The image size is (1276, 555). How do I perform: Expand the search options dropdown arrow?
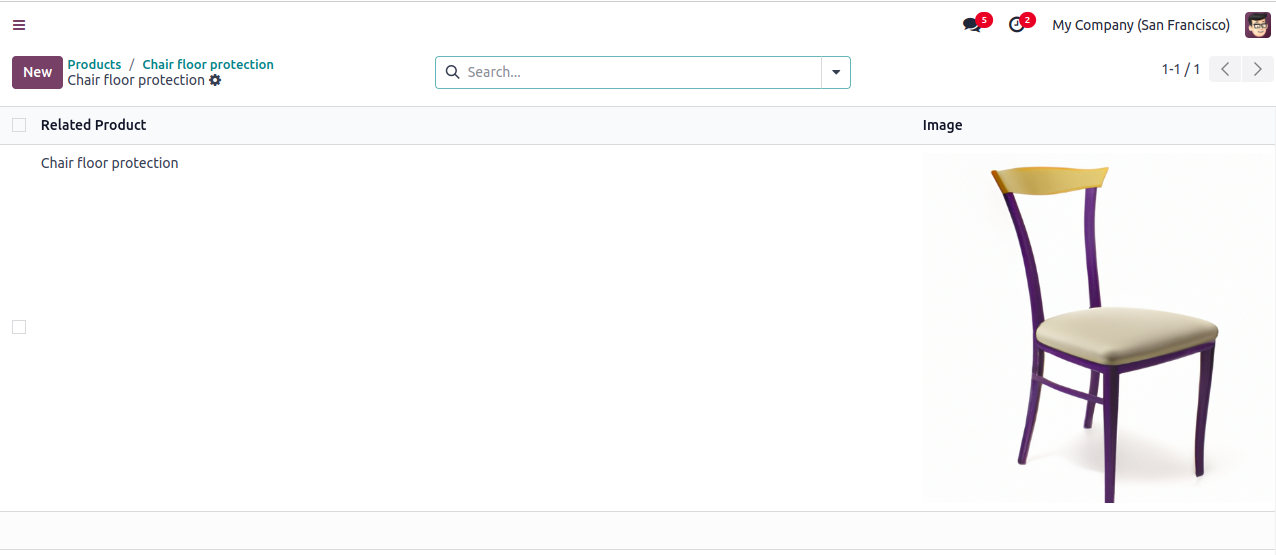tap(836, 72)
